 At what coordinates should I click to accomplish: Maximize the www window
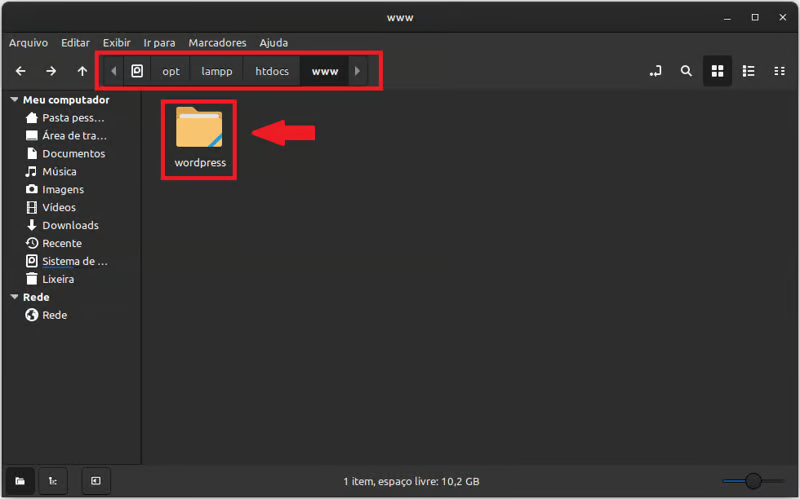click(755, 17)
